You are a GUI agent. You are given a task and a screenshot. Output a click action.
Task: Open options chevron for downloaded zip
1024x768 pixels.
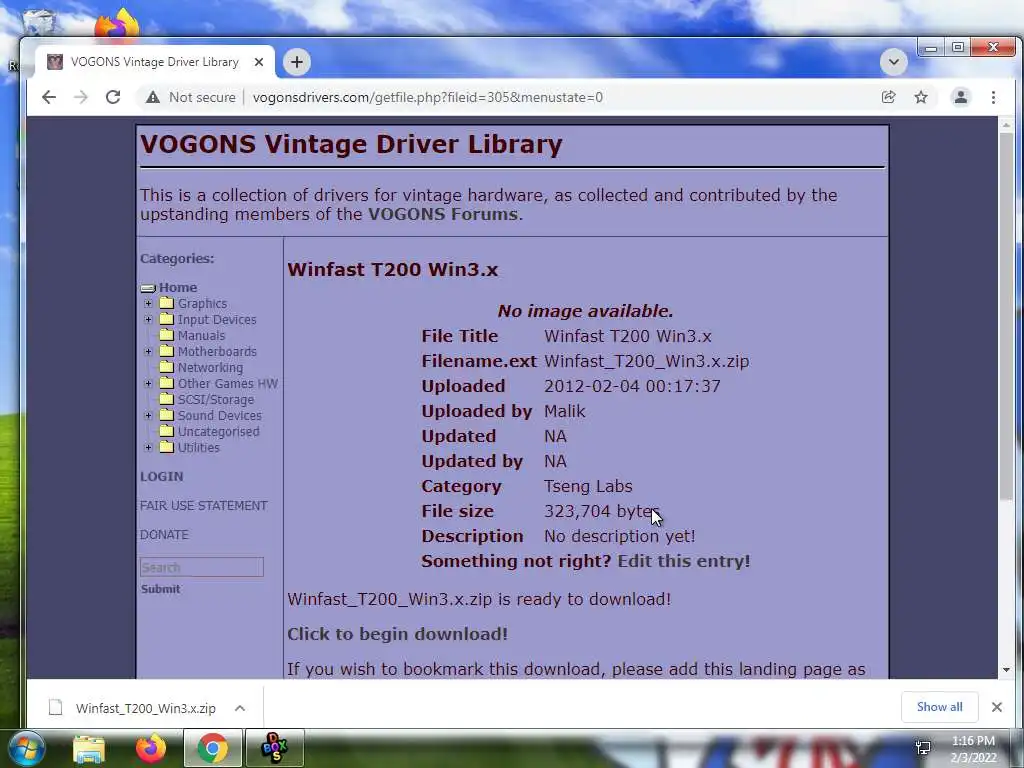tap(240, 708)
